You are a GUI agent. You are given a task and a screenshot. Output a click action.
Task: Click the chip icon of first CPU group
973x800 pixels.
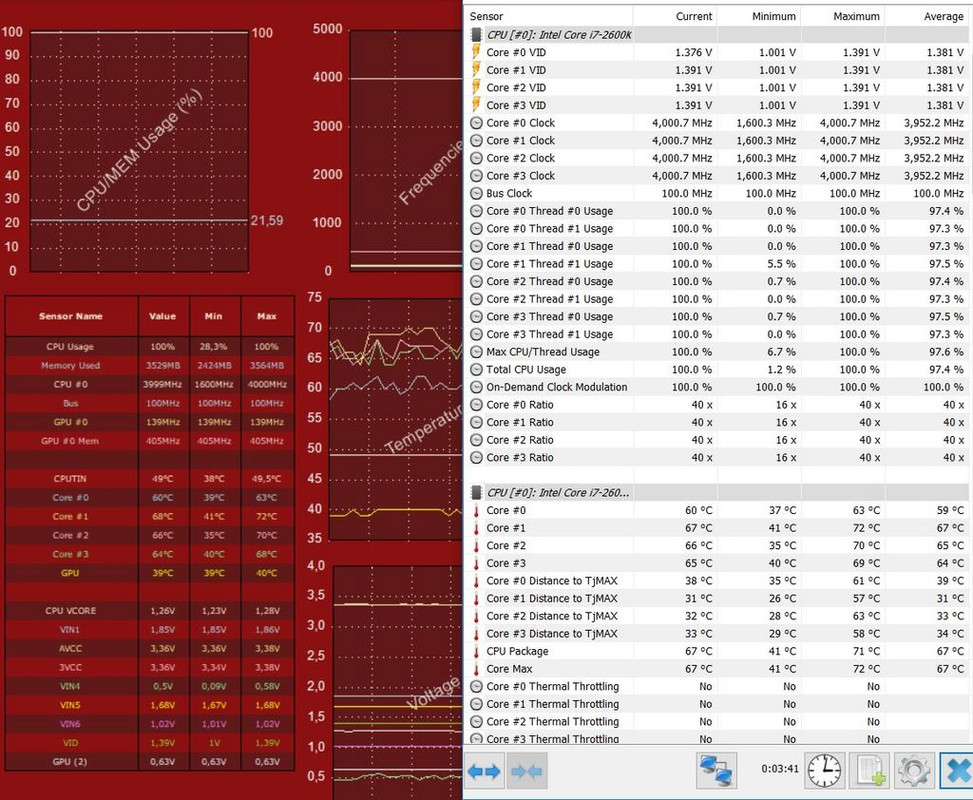point(477,35)
